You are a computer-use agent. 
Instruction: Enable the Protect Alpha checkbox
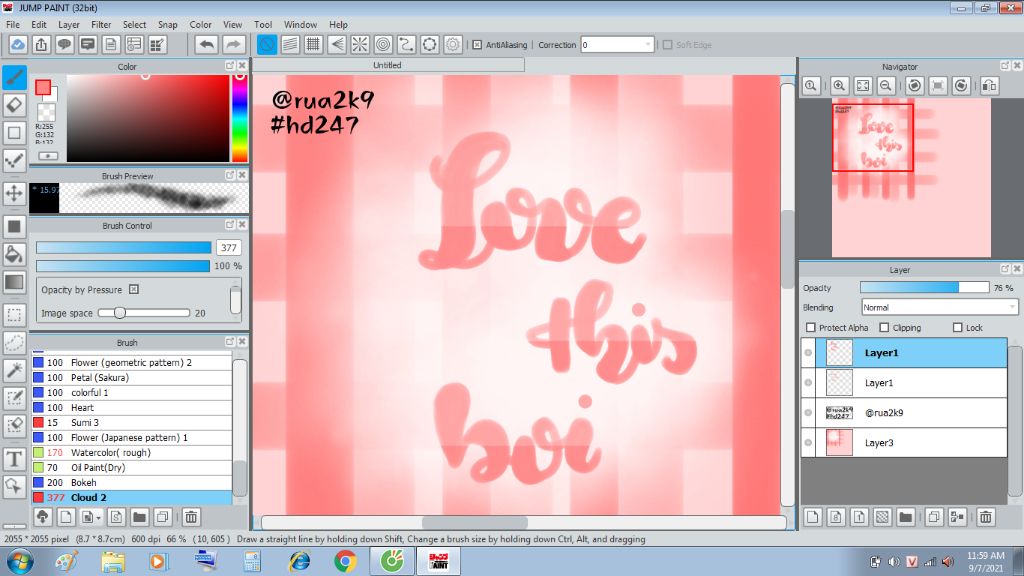(811, 328)
